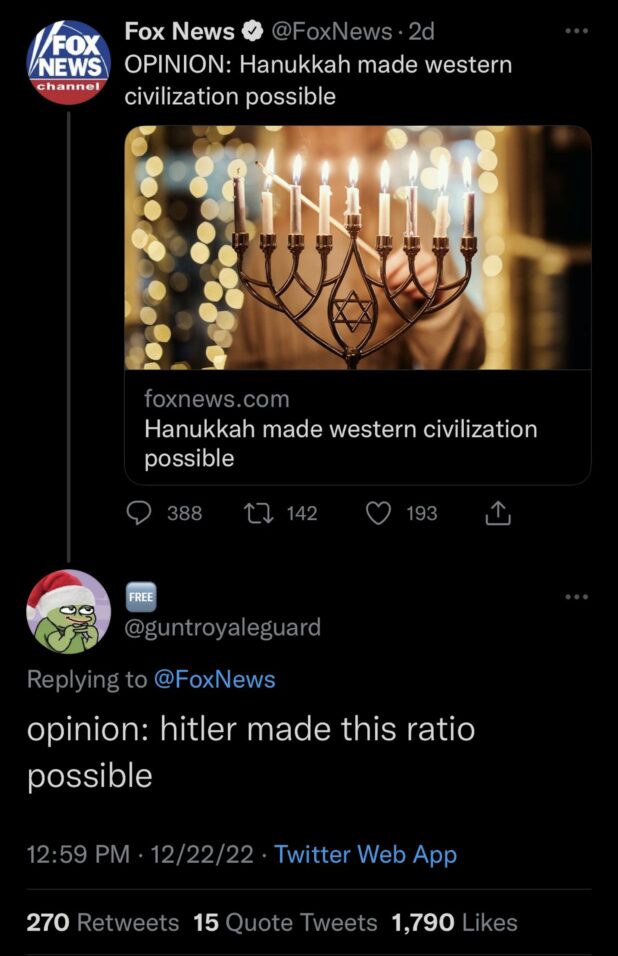This screenshot has width=618, height=956.
Task: Retweet the Fox News post
Action: (258, 513)
